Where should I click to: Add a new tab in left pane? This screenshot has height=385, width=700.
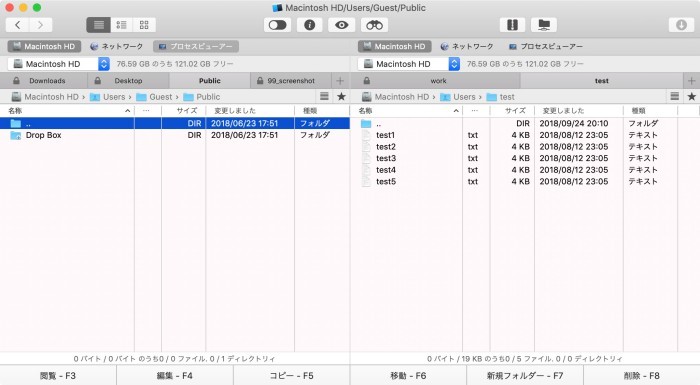[340, 81]
